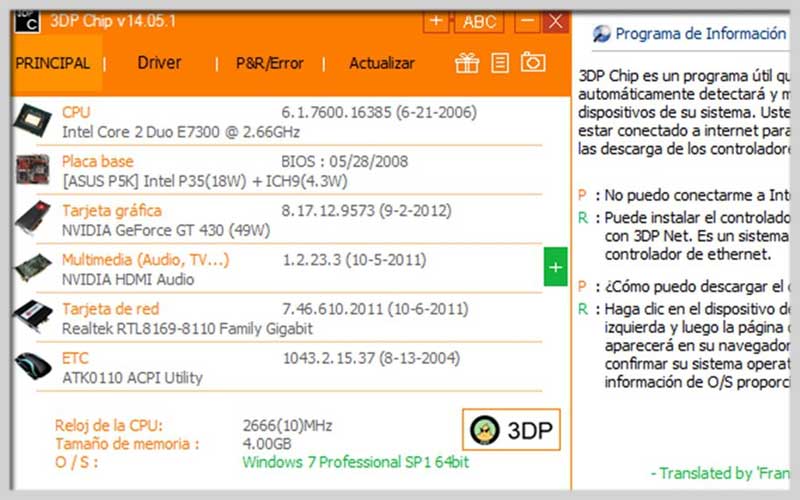
Task: Click NVIDIA HDMI Audio text
Action: pyautogui.click(x=128, y=280)
